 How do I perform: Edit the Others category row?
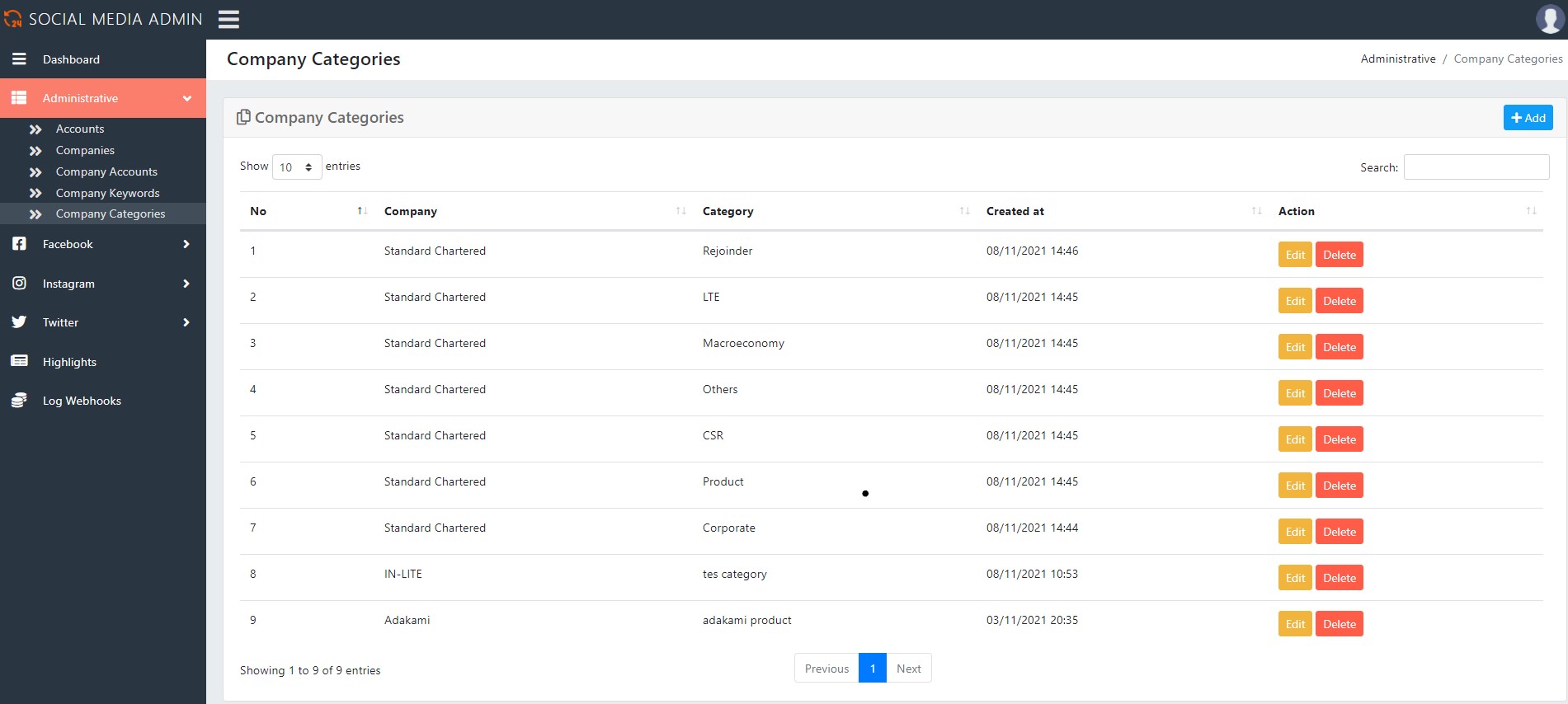point(1295,393)
